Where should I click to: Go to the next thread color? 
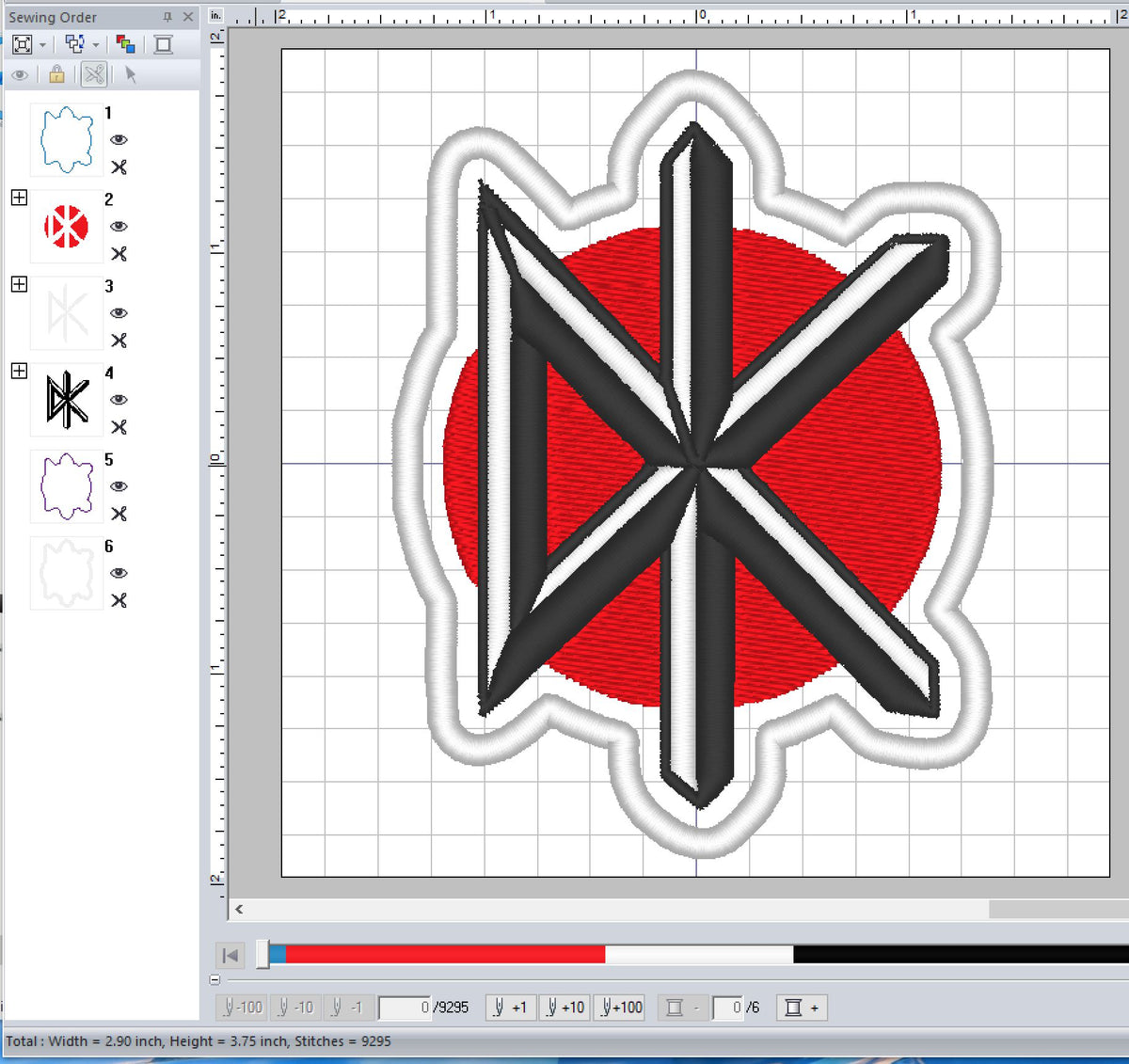803,1008
